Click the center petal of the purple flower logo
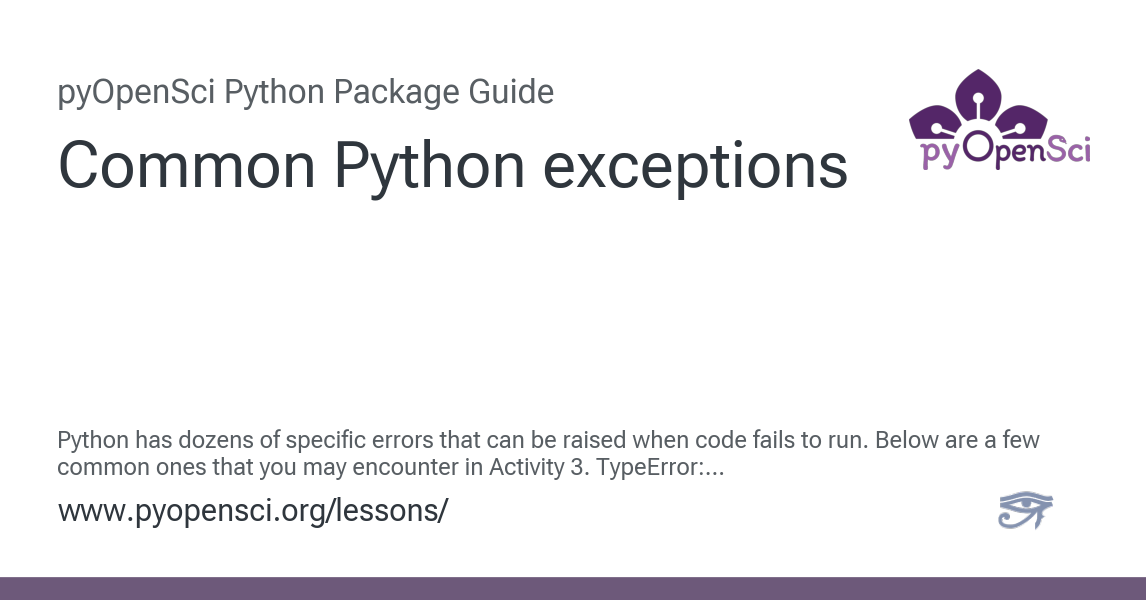 (x=979, y=94)
